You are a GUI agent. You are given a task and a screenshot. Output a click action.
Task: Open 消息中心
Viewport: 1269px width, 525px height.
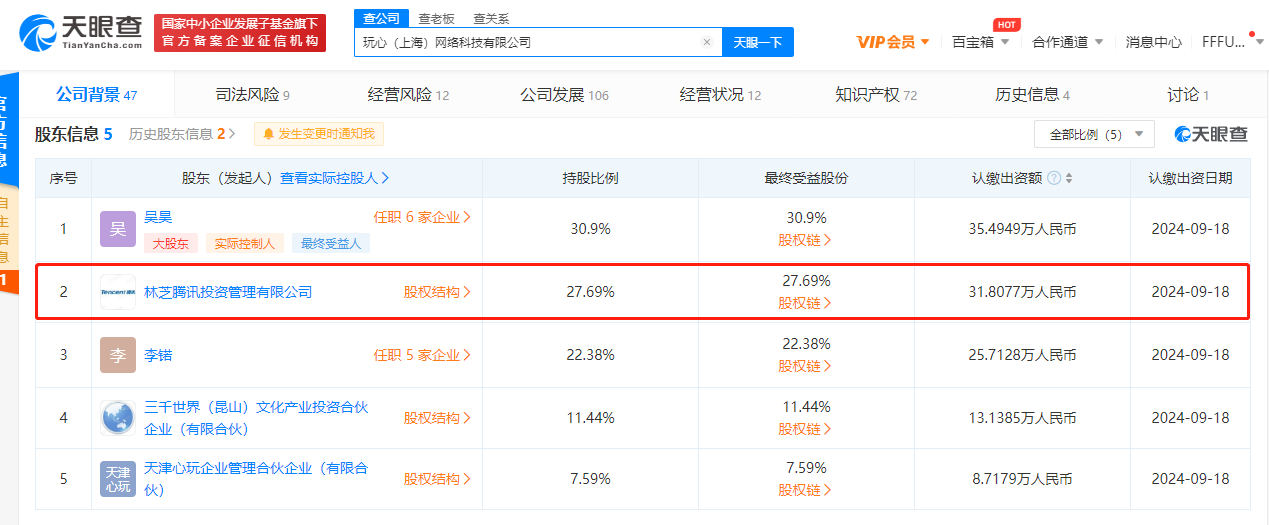[1153, 42]
